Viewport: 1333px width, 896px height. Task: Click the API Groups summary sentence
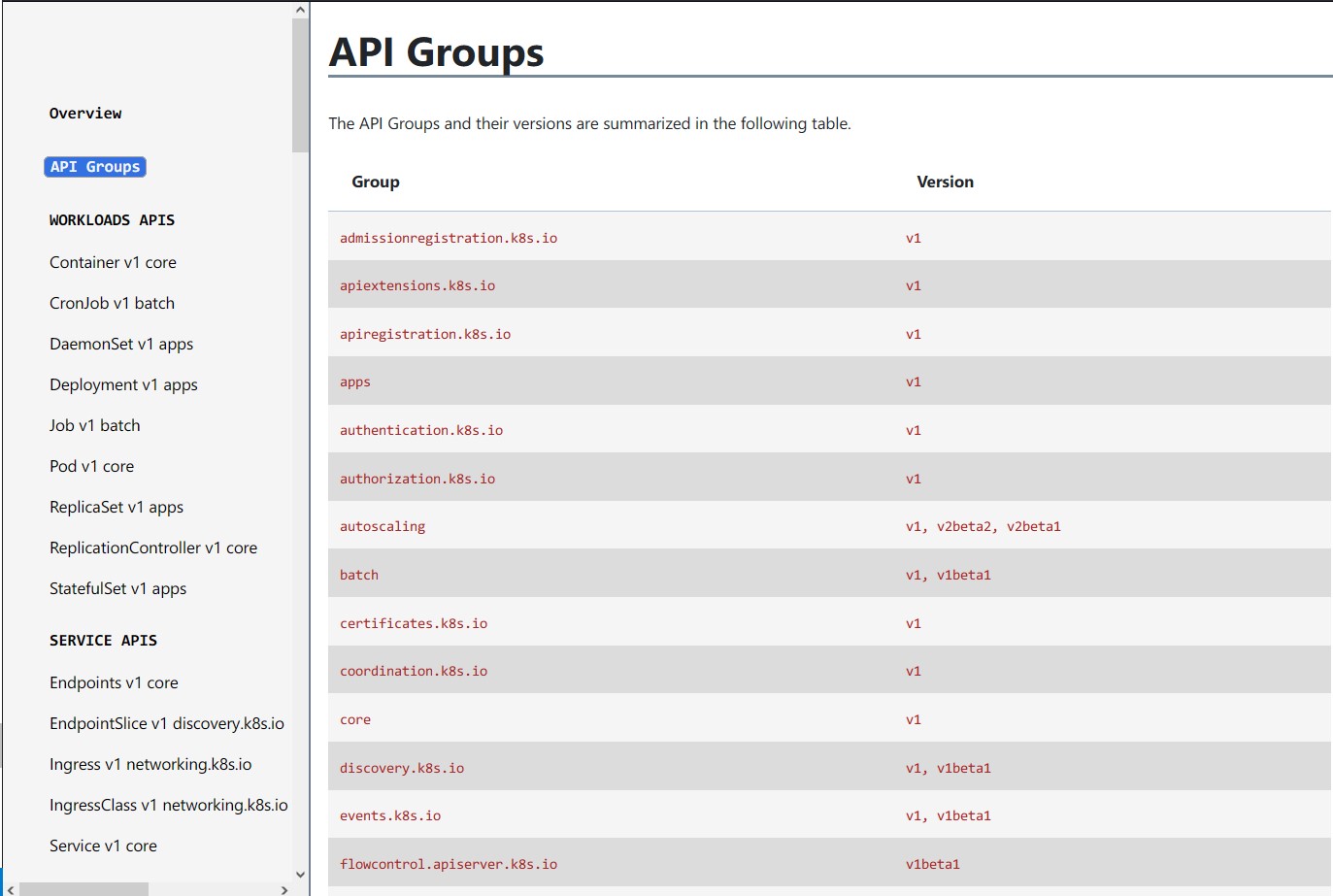coord(590,124)
